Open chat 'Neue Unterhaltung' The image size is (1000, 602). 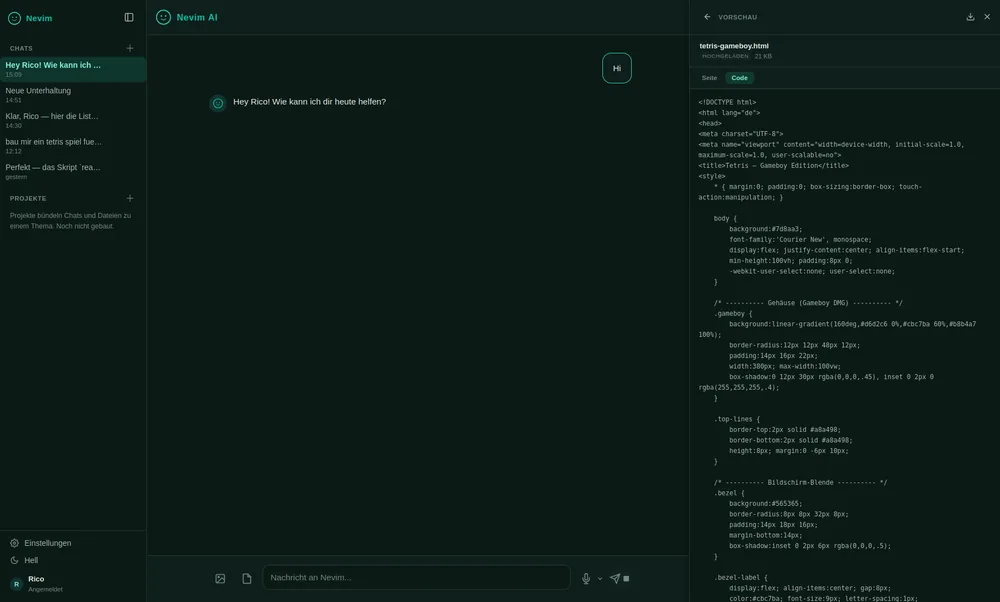coord(73,94)
